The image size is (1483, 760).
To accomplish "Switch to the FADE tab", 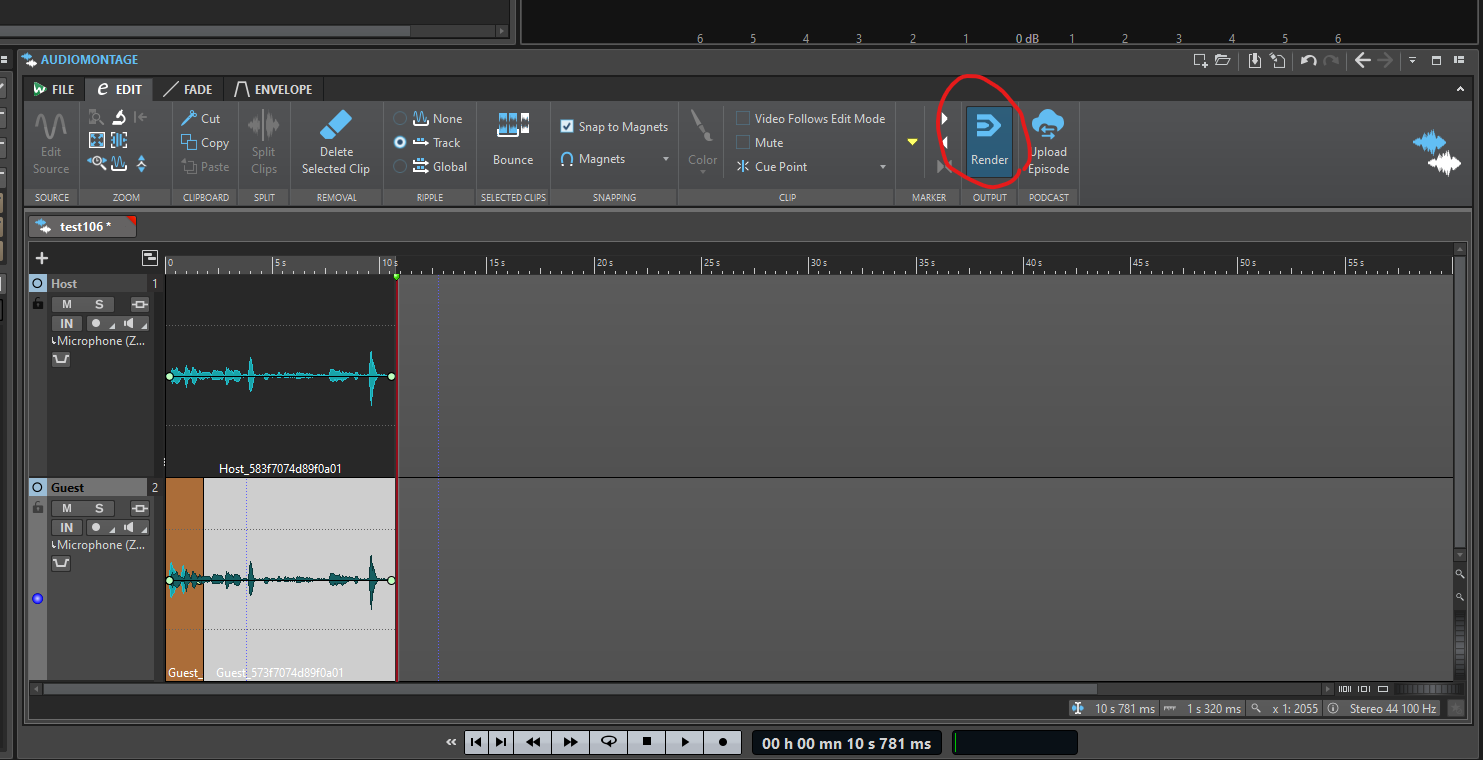I will tap(188, 89).
